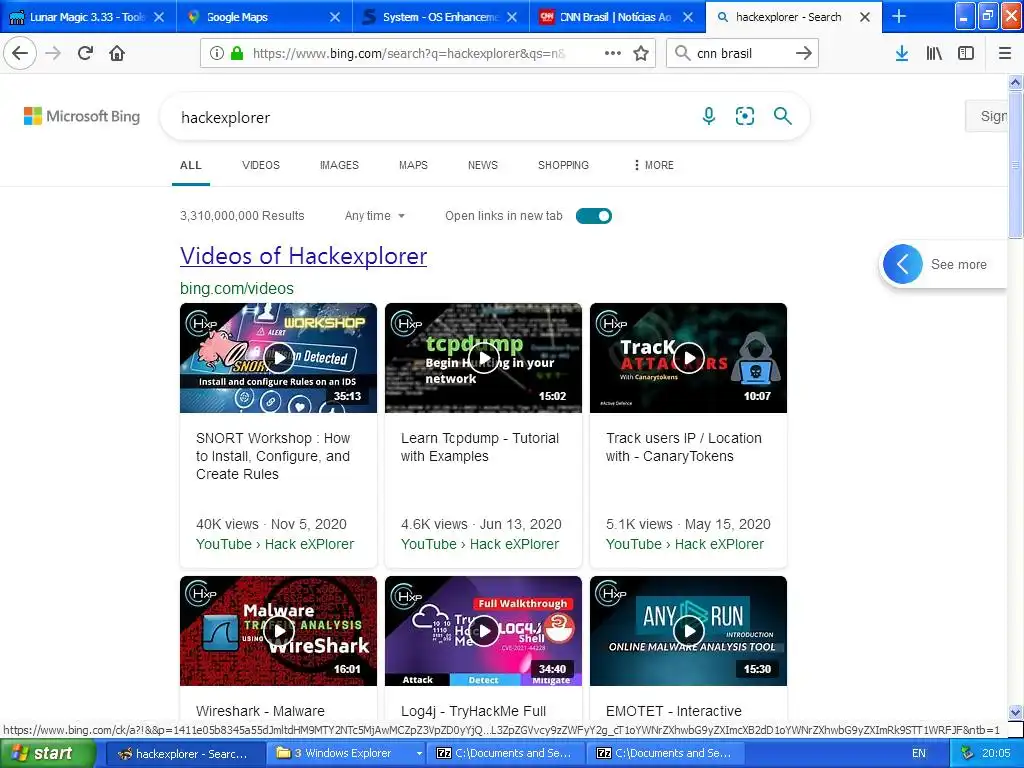The width and height of the screenshot is (1024, 768).
Task: Open the browser downloads panel
Action: coord(902,53)
